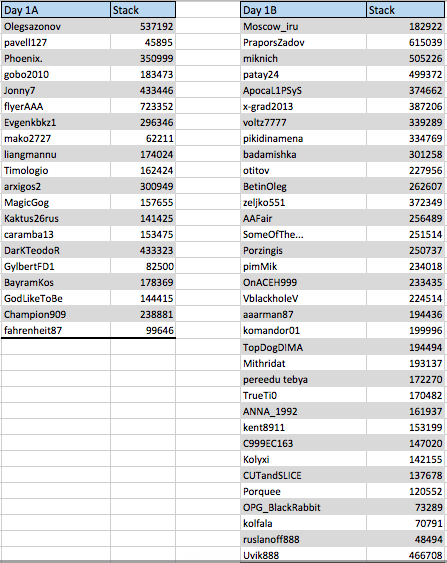Click the empty cell below fahrenheit87
This screenshot has width=447, height=563.
pyautogui.click(x=56, y=347)
